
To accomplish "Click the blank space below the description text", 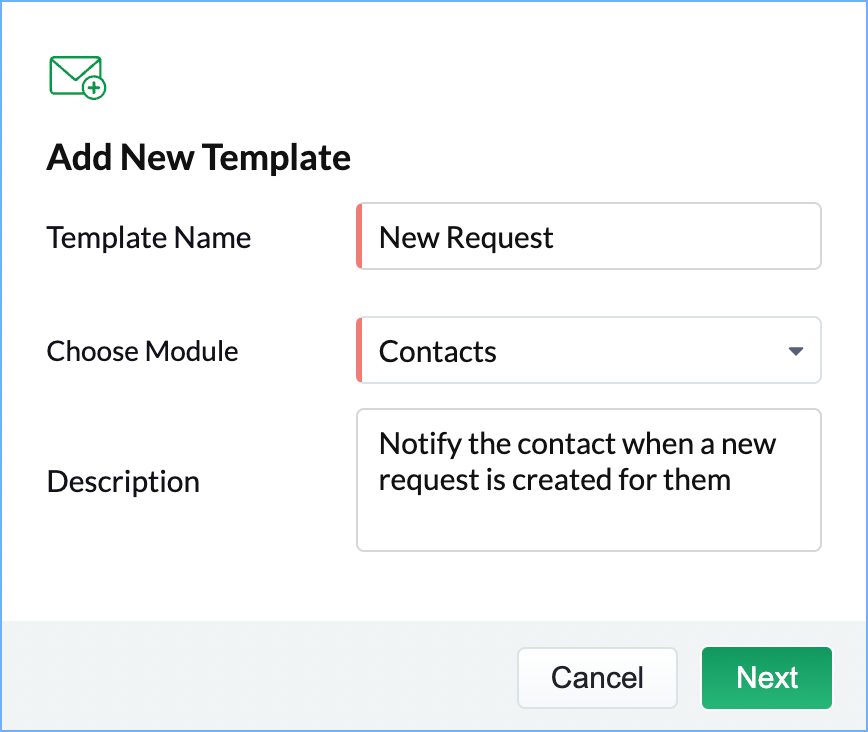I will 588,525.
